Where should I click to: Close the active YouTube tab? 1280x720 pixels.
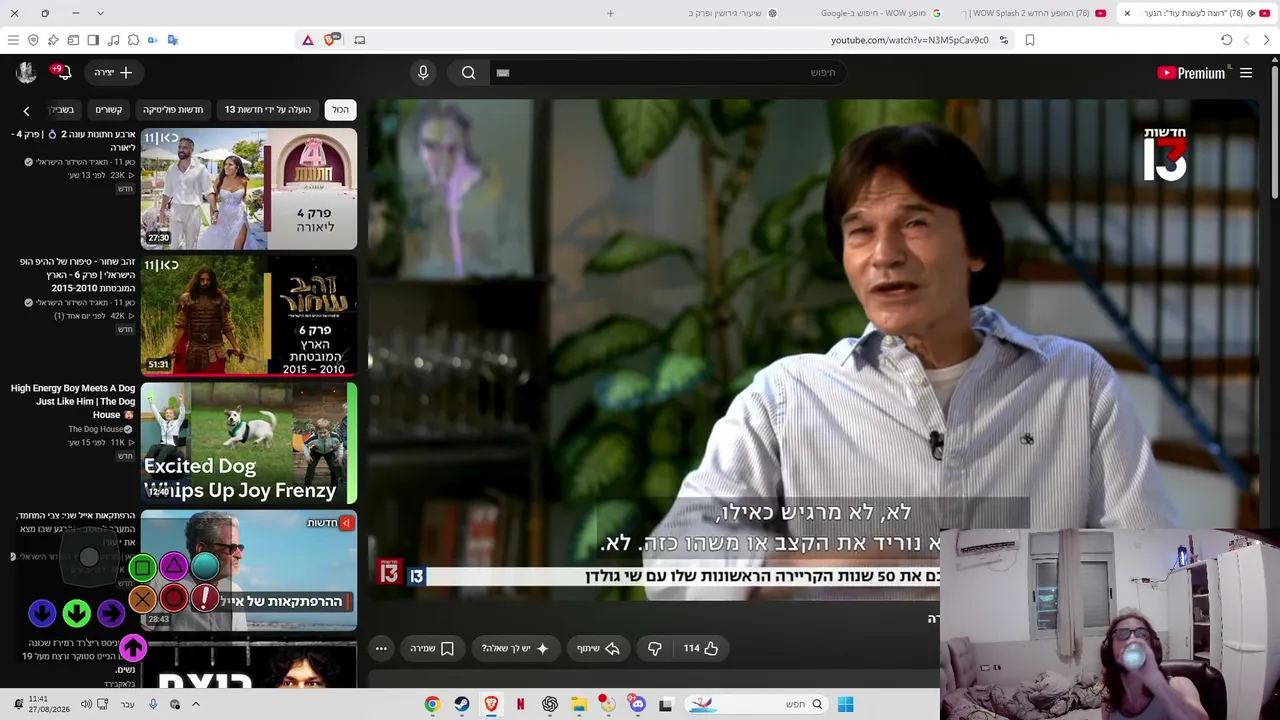tap(1127, 13)
